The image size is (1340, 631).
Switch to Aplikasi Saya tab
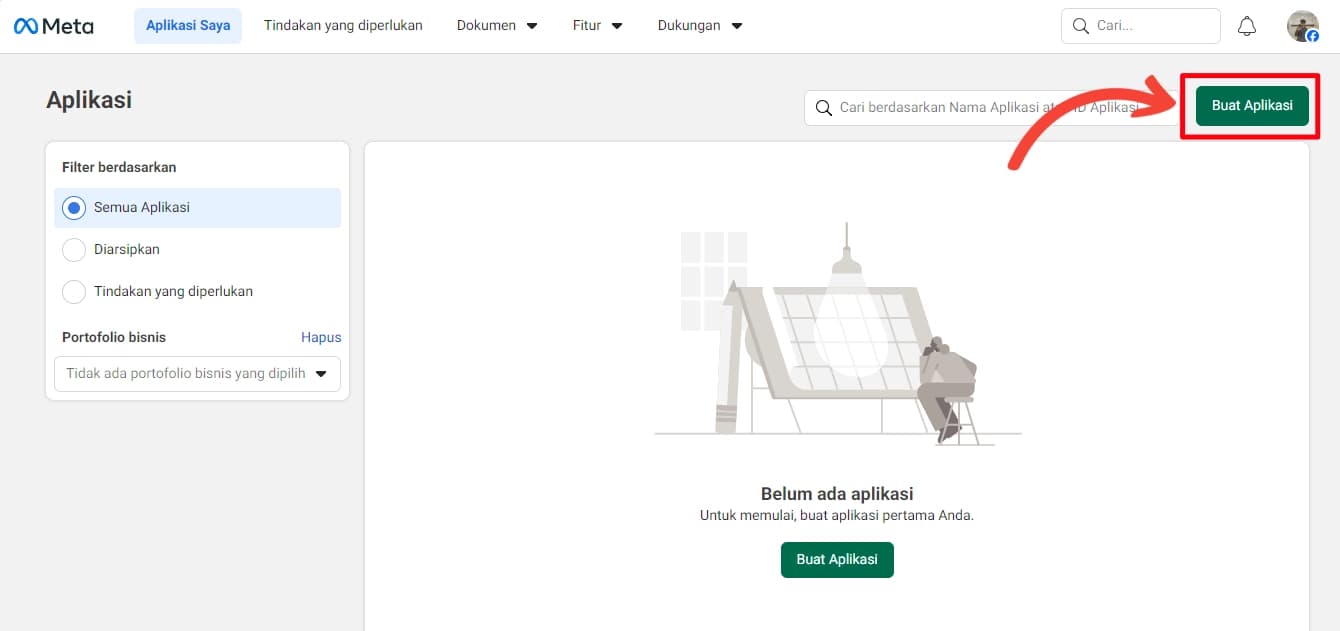(188, 26)
